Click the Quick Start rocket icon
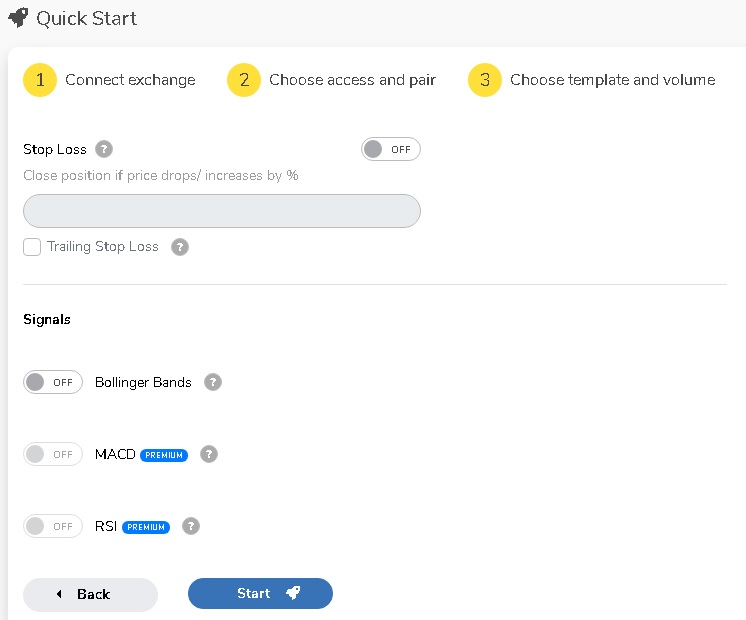Viewport: 746px width, 620px height. (19, 18)
